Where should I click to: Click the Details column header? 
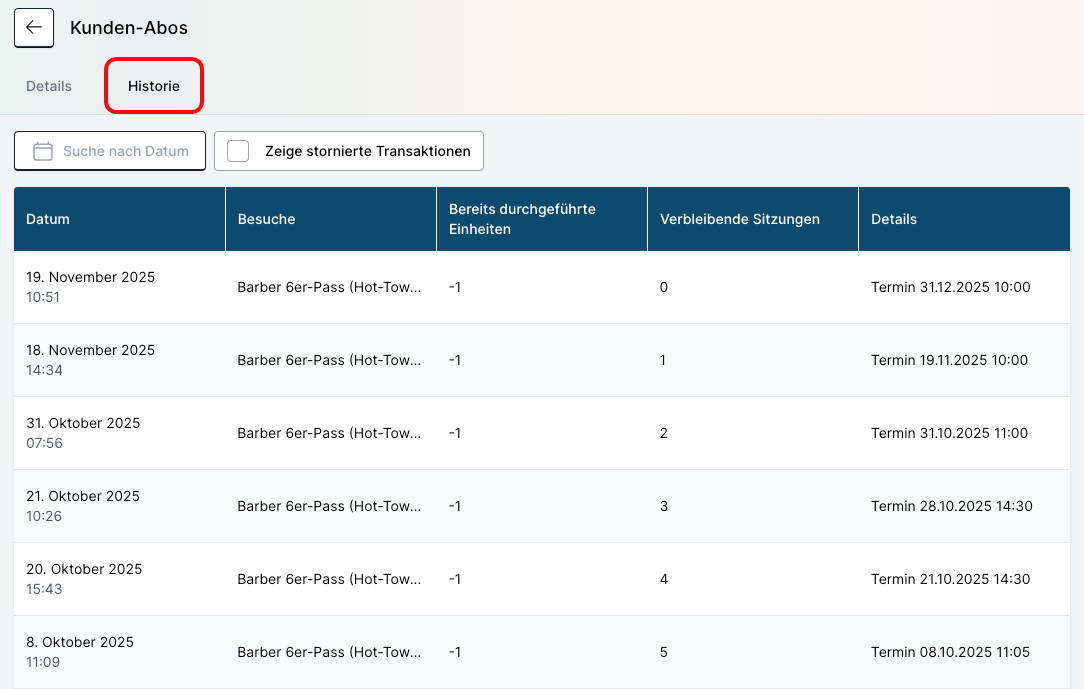pos(894,219)
